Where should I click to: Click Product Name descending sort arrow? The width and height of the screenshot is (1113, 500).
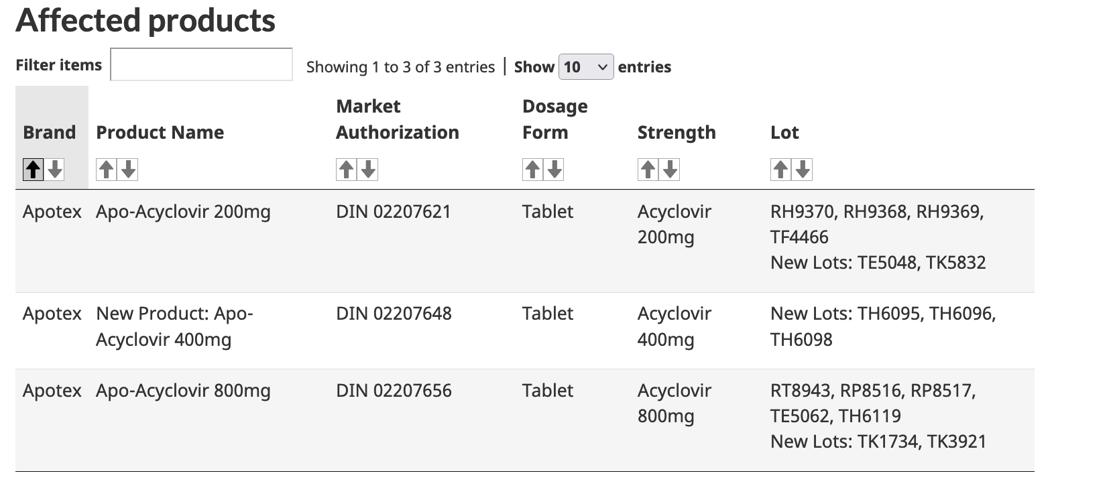click(128, 170)
